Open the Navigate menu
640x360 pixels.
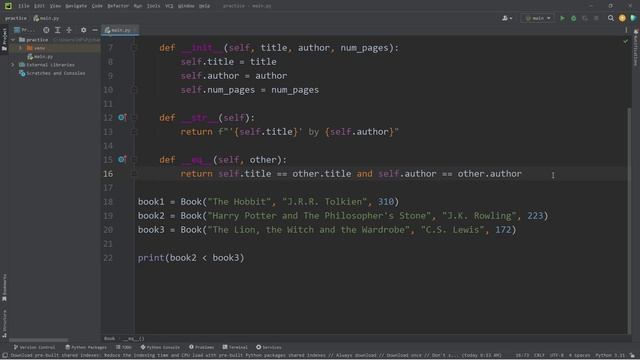coord(76,6)
